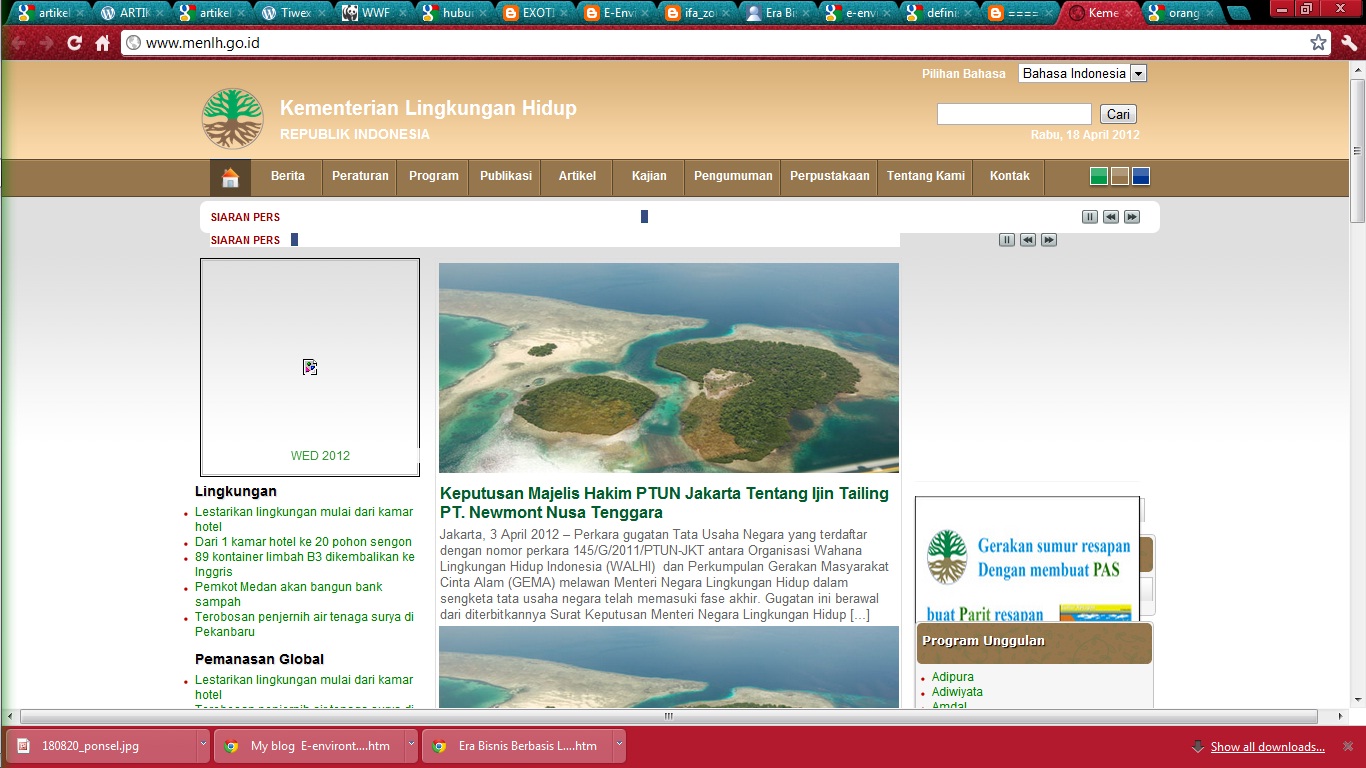Select the brown theme color square
The image size is (1366, 768).
(1120, 176)
